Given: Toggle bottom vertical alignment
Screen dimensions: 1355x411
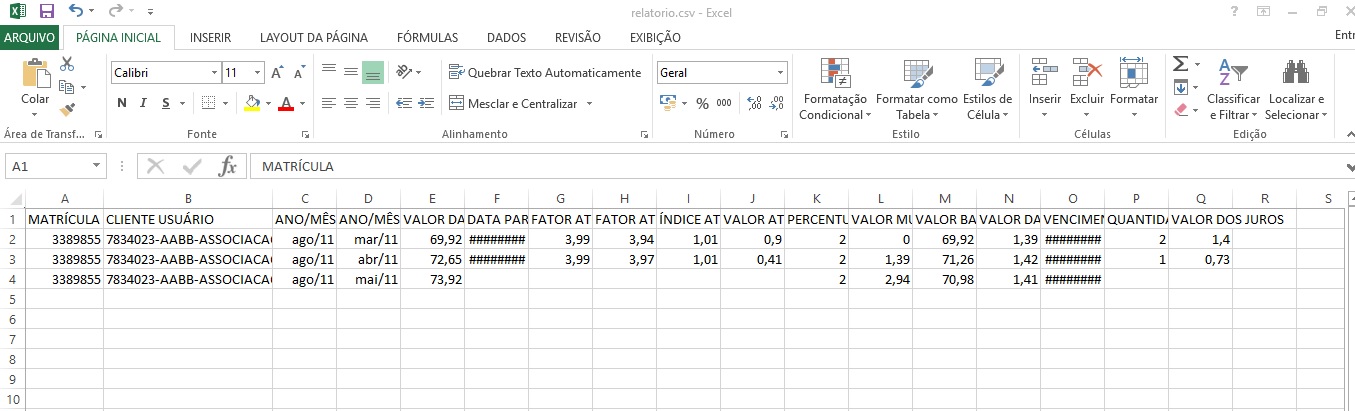Looking at the screenshot, I should pyautogui.click(x=373, y=73).
